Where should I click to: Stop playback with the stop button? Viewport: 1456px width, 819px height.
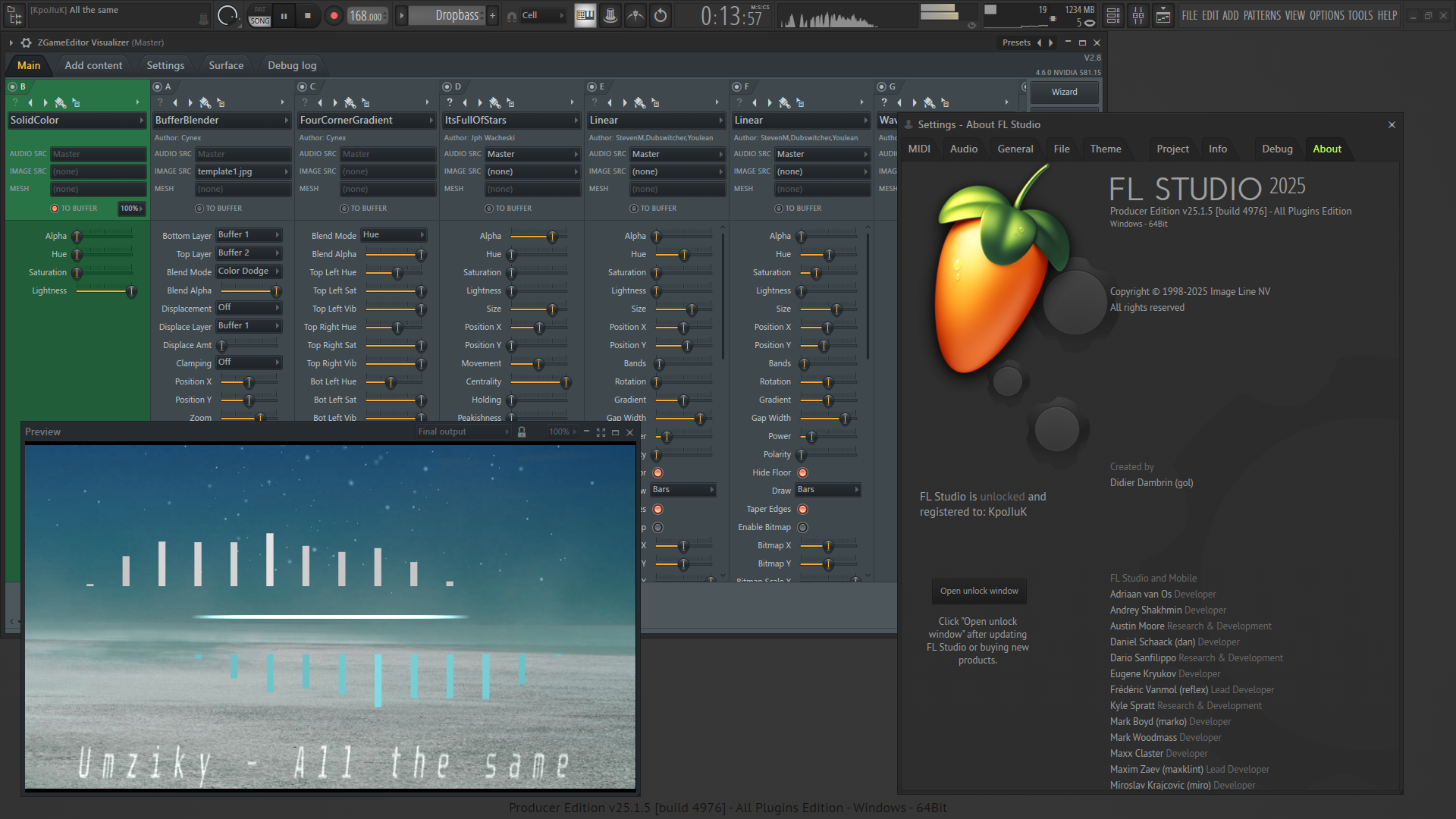(307, 15)
